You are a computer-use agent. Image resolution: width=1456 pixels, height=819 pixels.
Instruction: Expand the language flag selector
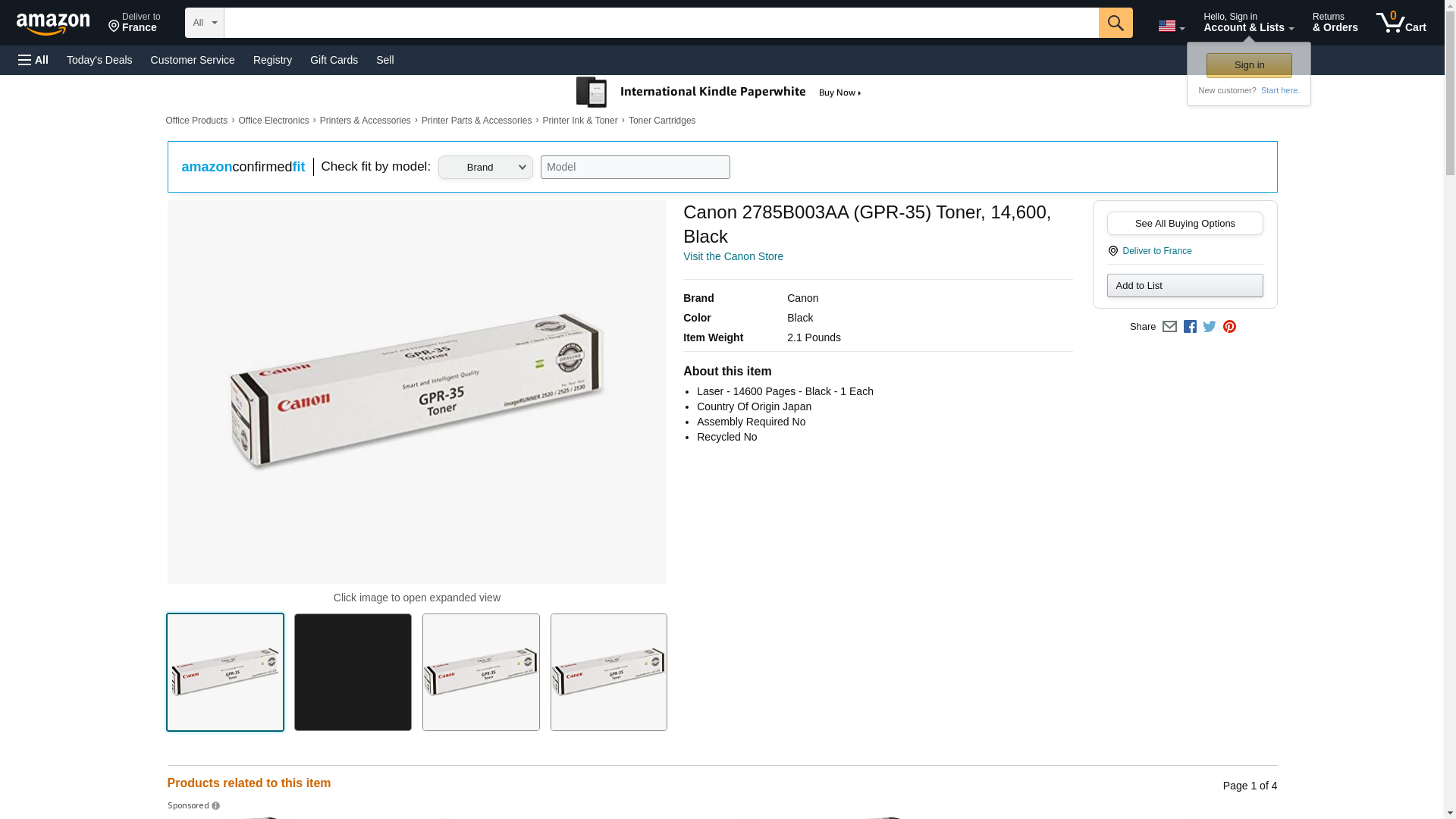click(x=1171, y=26)
